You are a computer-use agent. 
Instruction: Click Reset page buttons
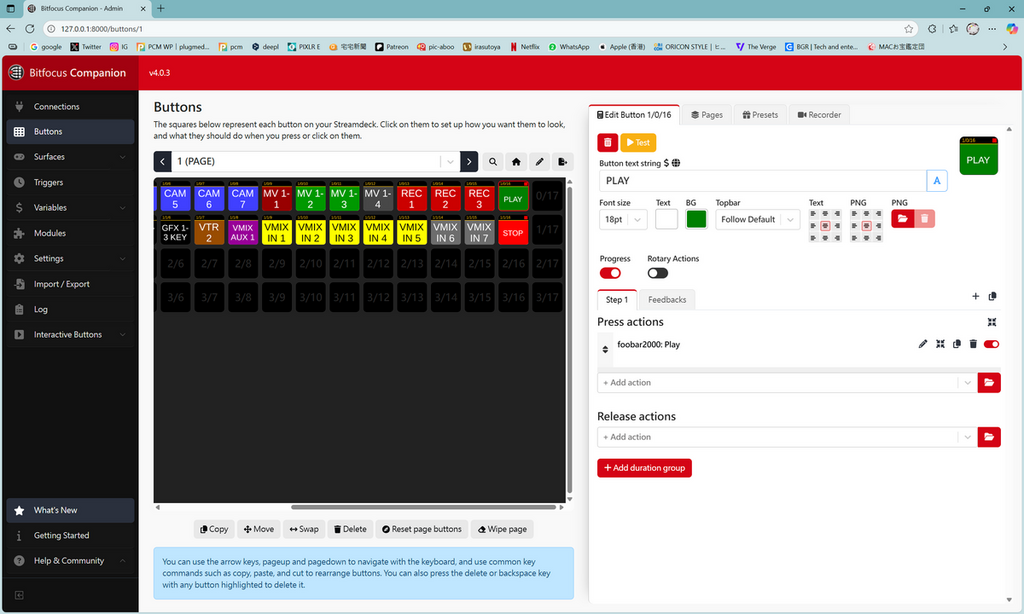(x=422, y=529)
